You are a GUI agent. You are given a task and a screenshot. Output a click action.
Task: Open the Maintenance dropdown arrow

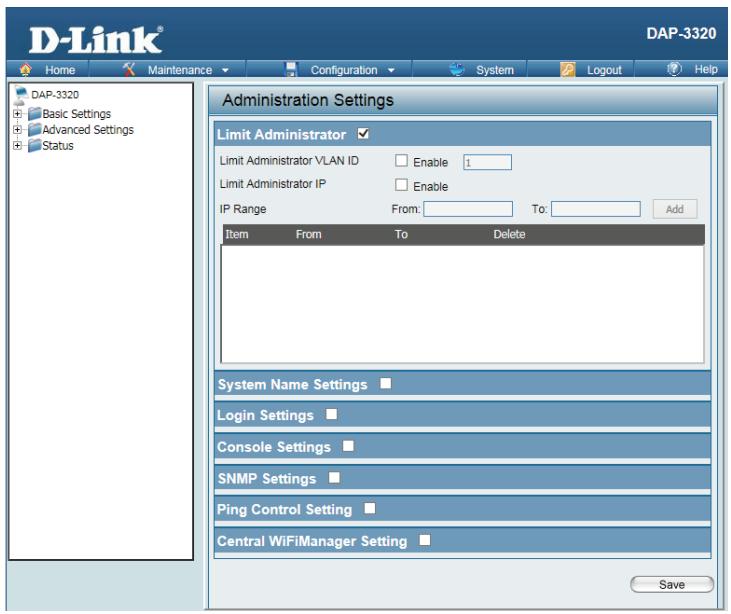pos(225,70)
